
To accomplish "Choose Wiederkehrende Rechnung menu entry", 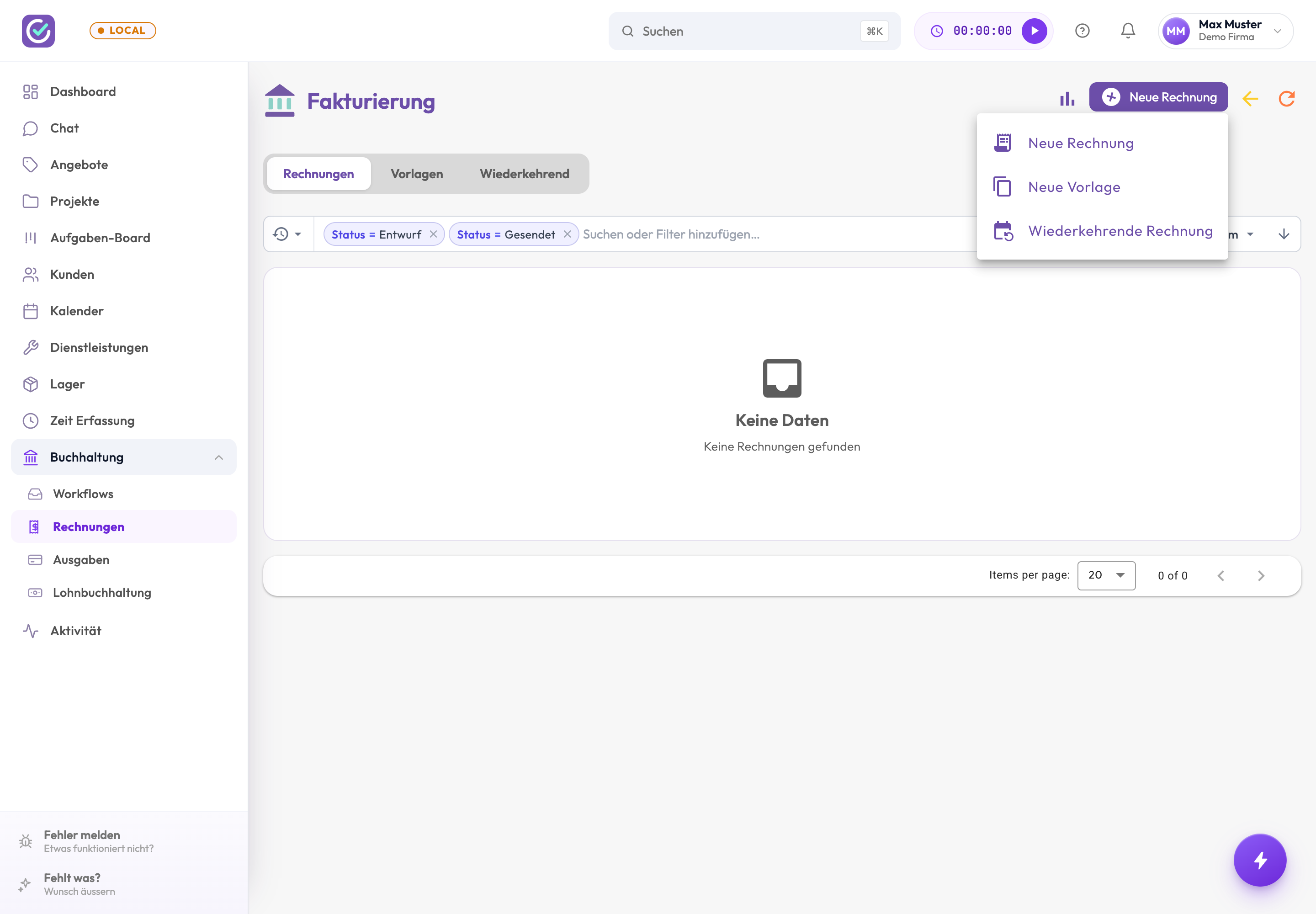I will [1103, 231].
